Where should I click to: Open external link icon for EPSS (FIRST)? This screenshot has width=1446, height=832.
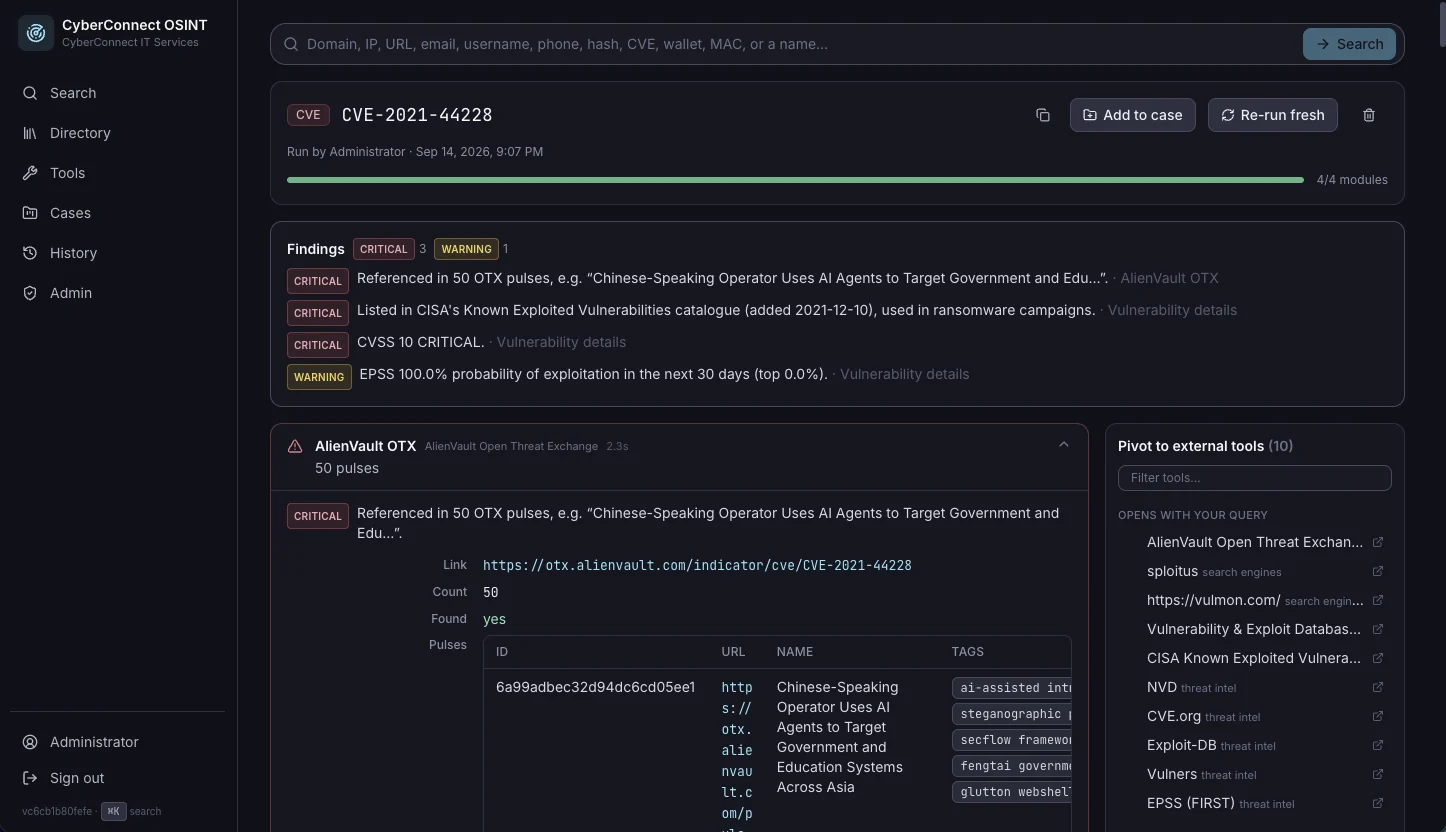(1378, 803)
